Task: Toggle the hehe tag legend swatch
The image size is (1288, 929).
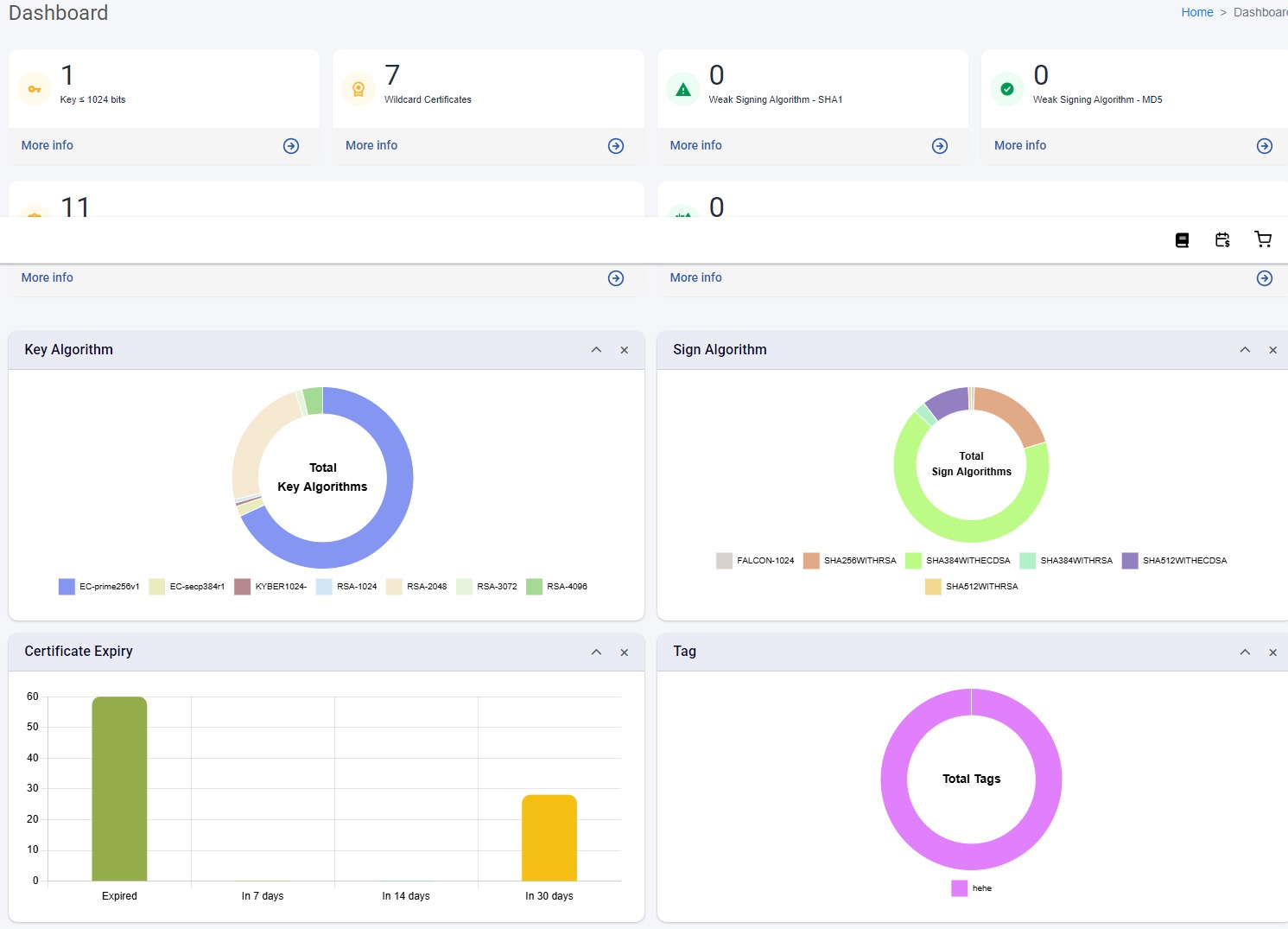Action: (x=960, y=888)
